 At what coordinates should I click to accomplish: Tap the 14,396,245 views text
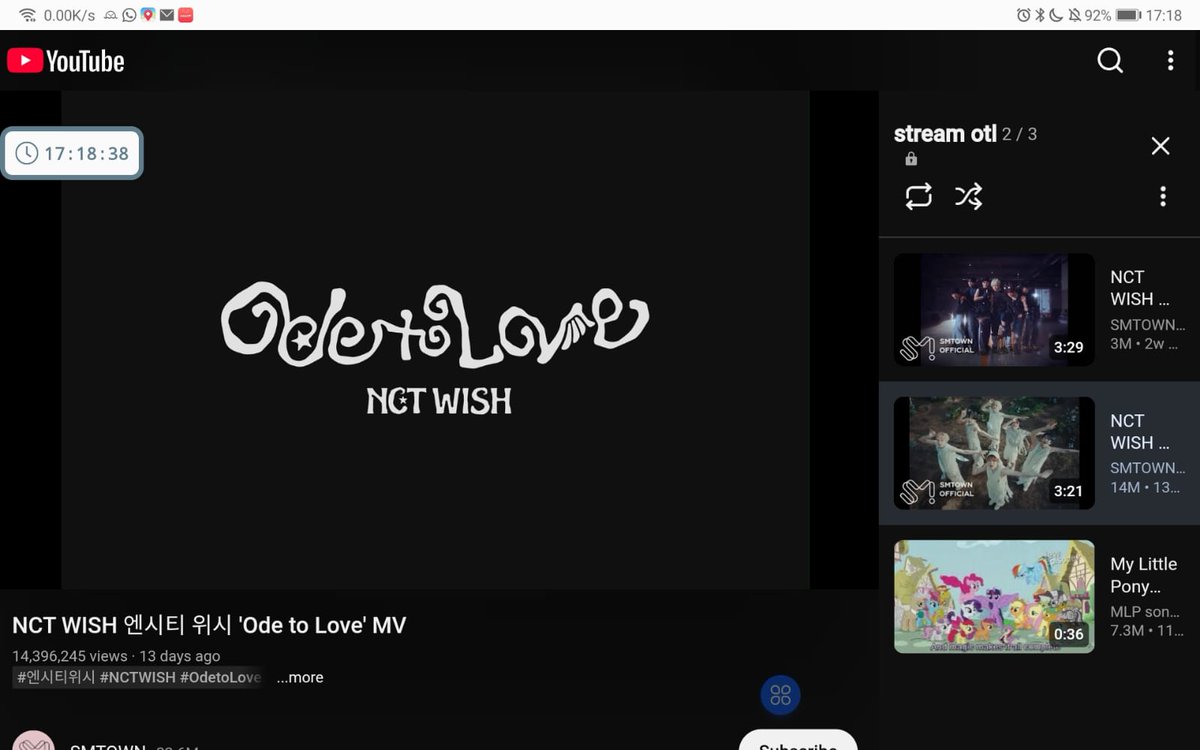pos(70,657)
